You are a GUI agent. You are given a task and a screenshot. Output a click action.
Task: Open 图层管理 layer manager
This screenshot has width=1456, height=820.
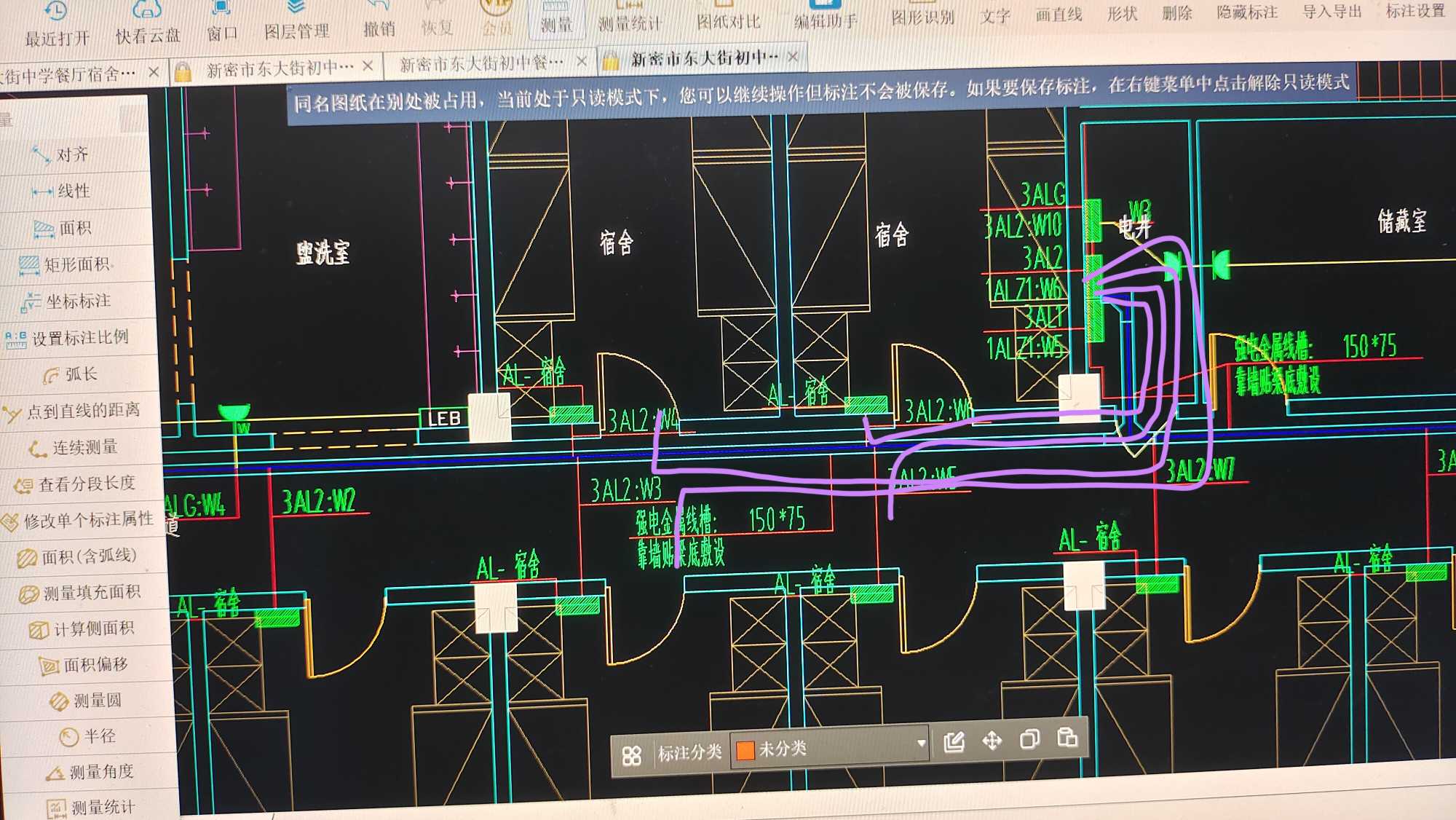tap(296, 20)
